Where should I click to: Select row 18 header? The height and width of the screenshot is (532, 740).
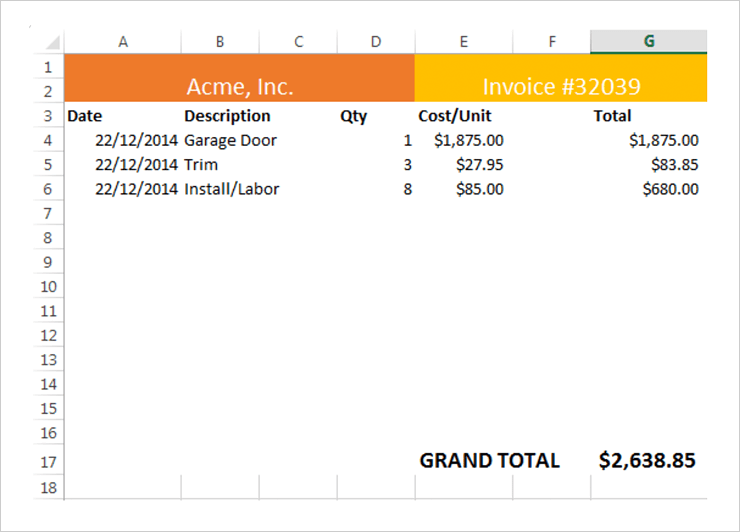(x=48, y=487)
